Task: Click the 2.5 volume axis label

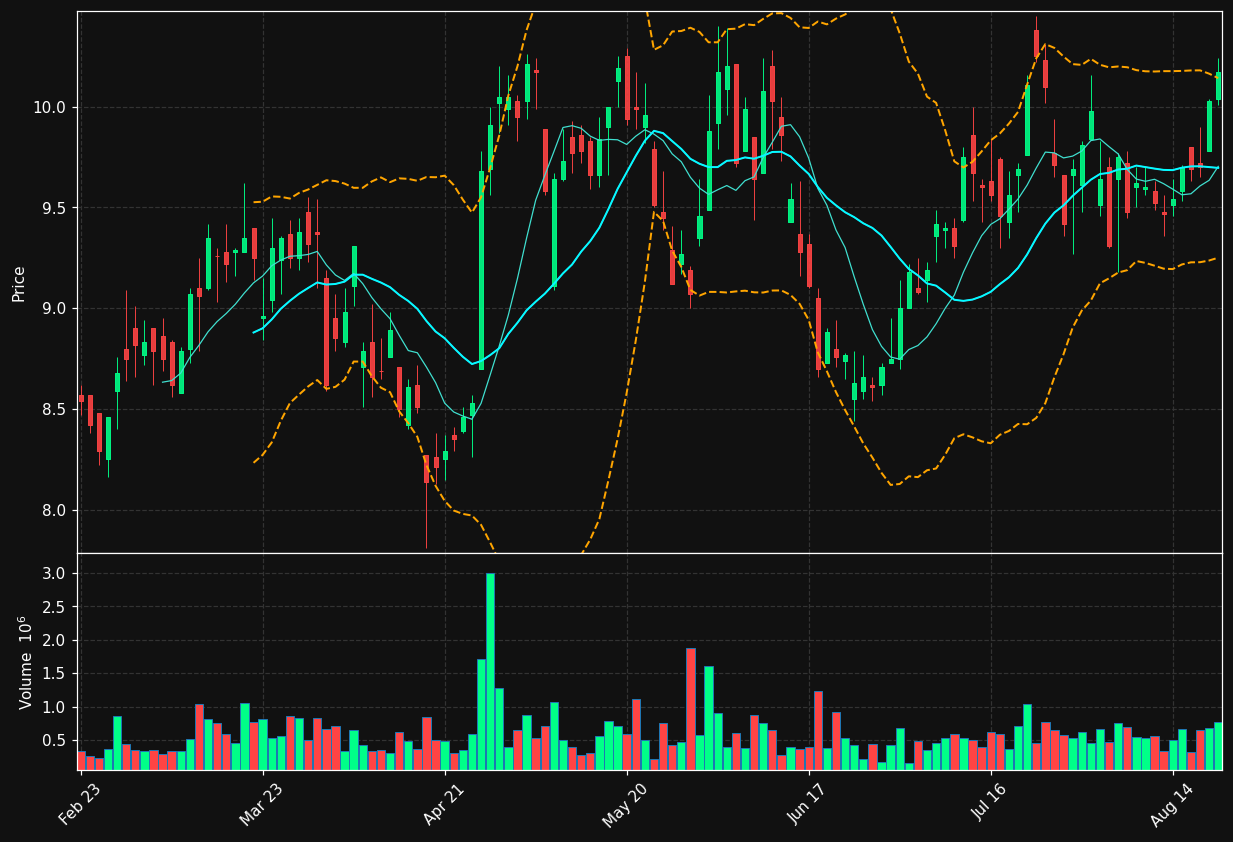Action: point(54,607)
